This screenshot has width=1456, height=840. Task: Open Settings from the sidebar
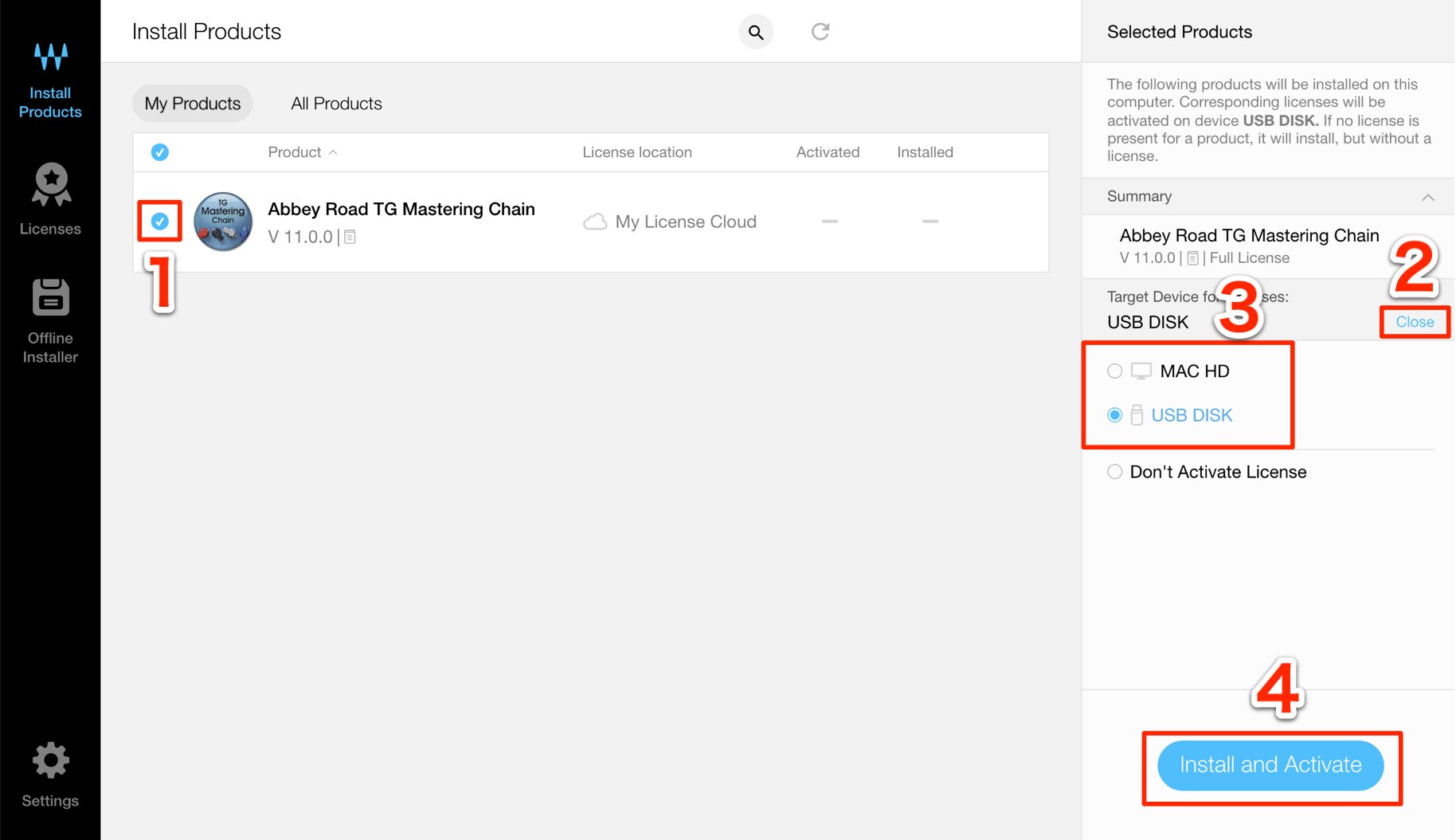pyautogui.click(x=50, y=775)
